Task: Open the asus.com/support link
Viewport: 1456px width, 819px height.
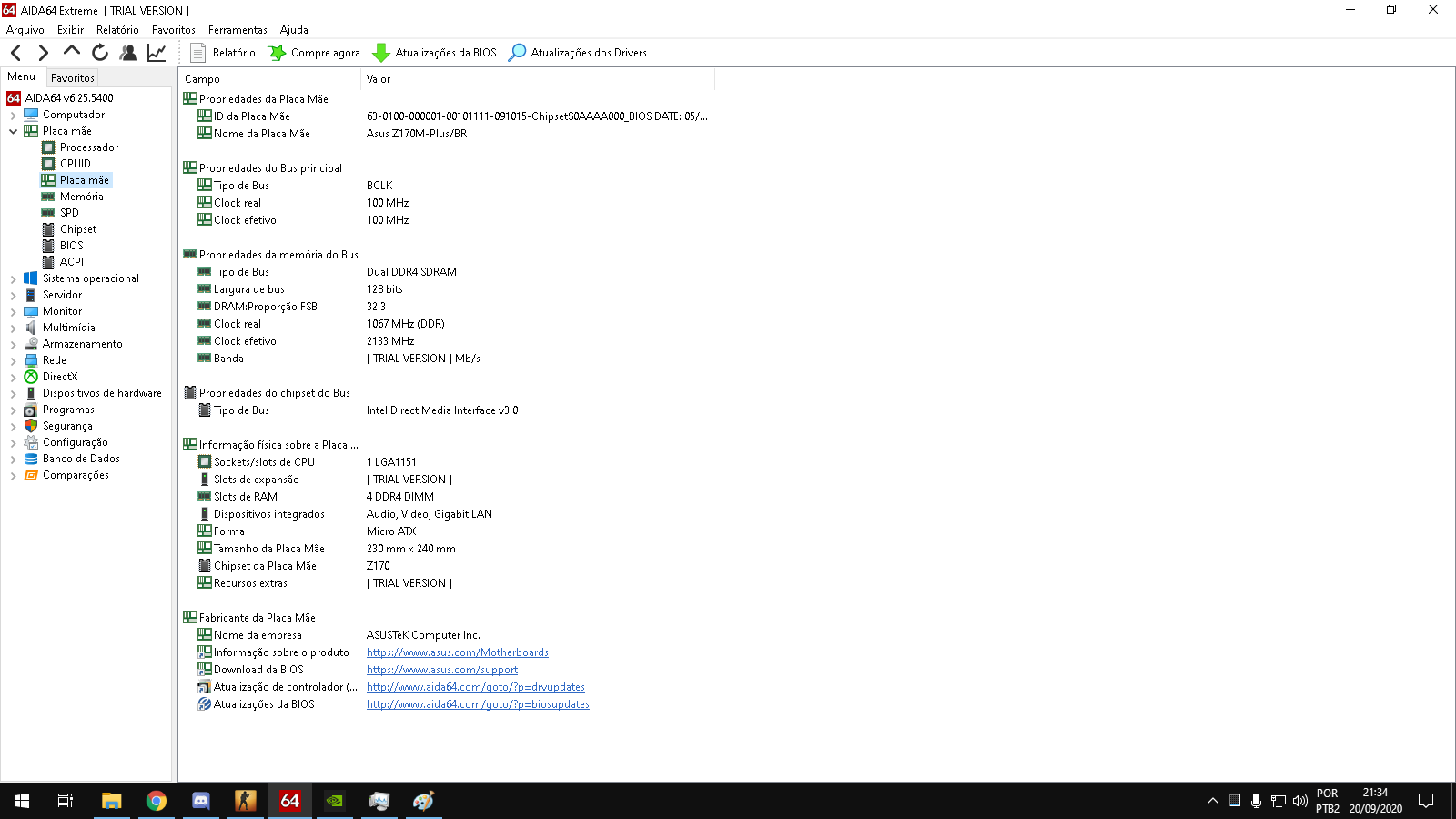Action: pos(442,670)
